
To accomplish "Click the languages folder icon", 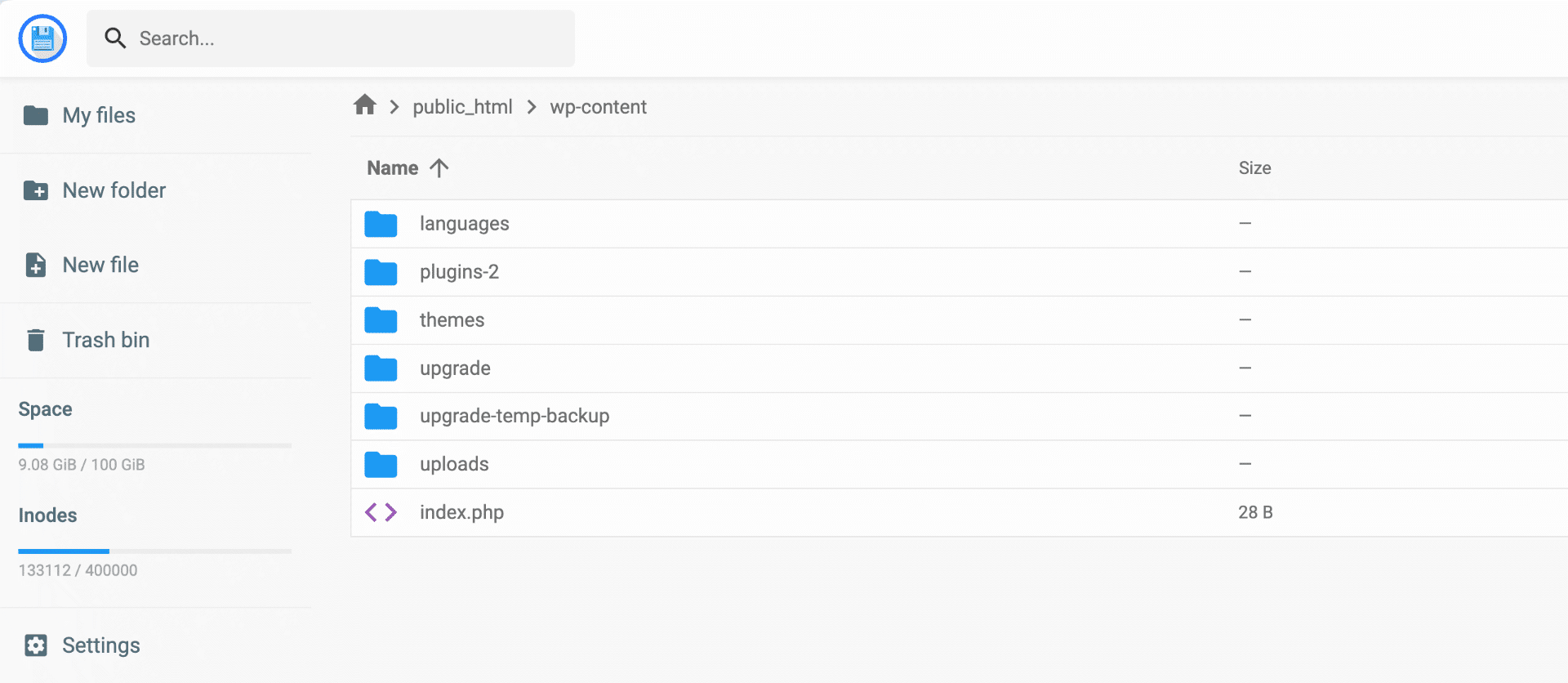I will pyautogui.click(x=381, y=224).
